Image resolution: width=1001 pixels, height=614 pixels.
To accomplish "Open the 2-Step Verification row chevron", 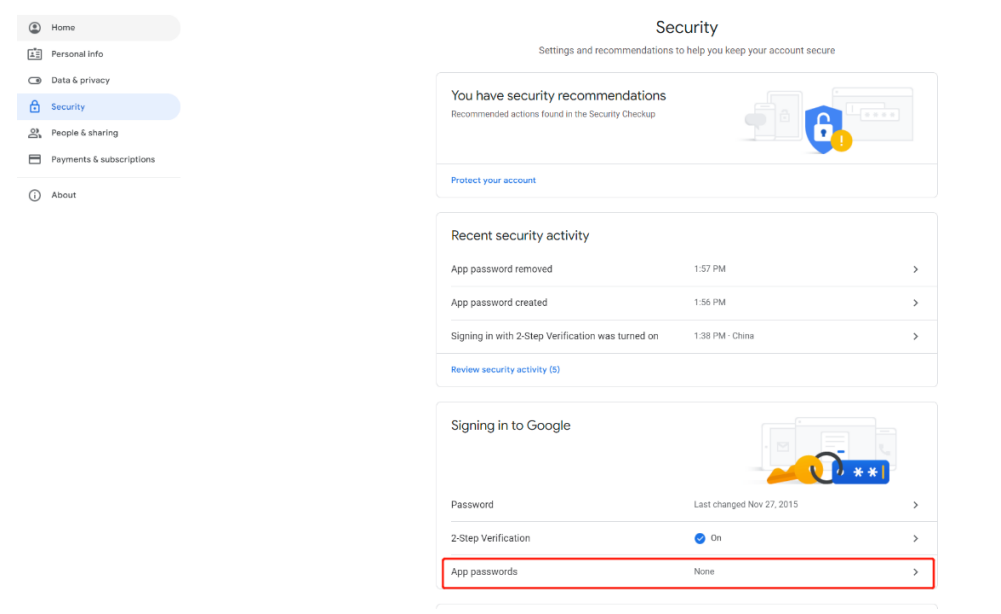I will [915, 539].
